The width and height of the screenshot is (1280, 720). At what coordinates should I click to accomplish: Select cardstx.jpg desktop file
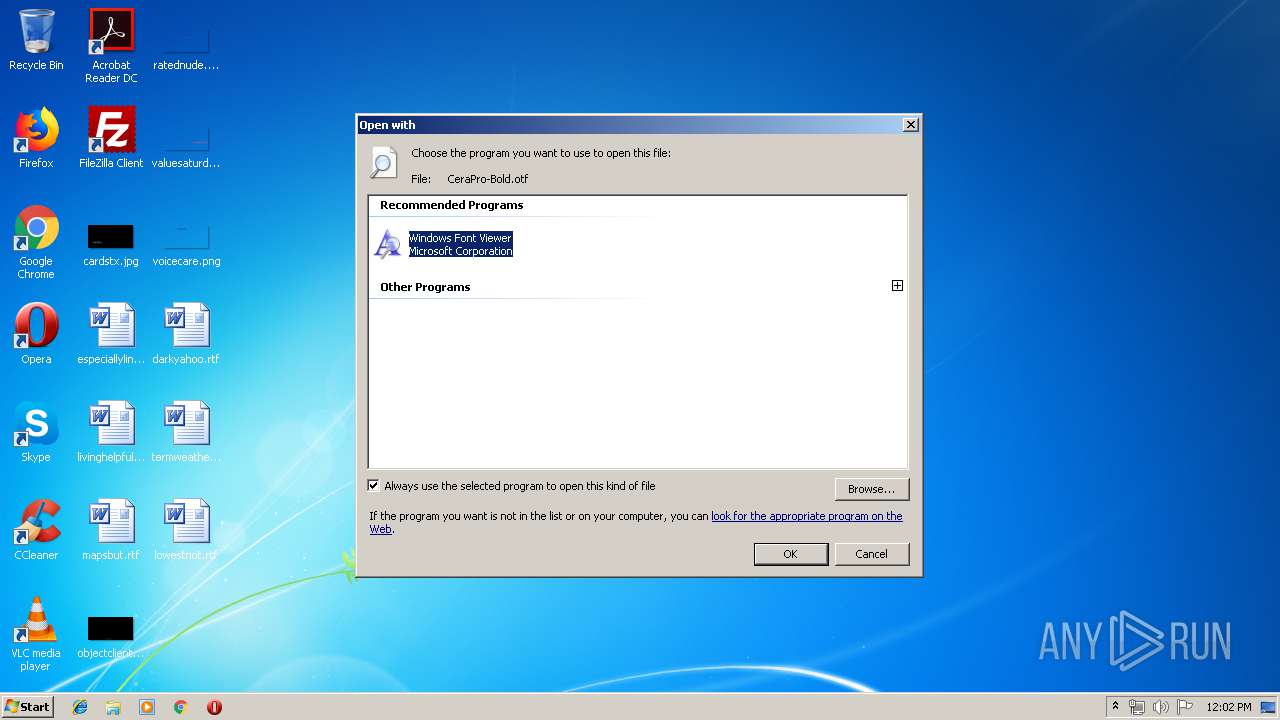pyautogui.click(x=111, y=244)
